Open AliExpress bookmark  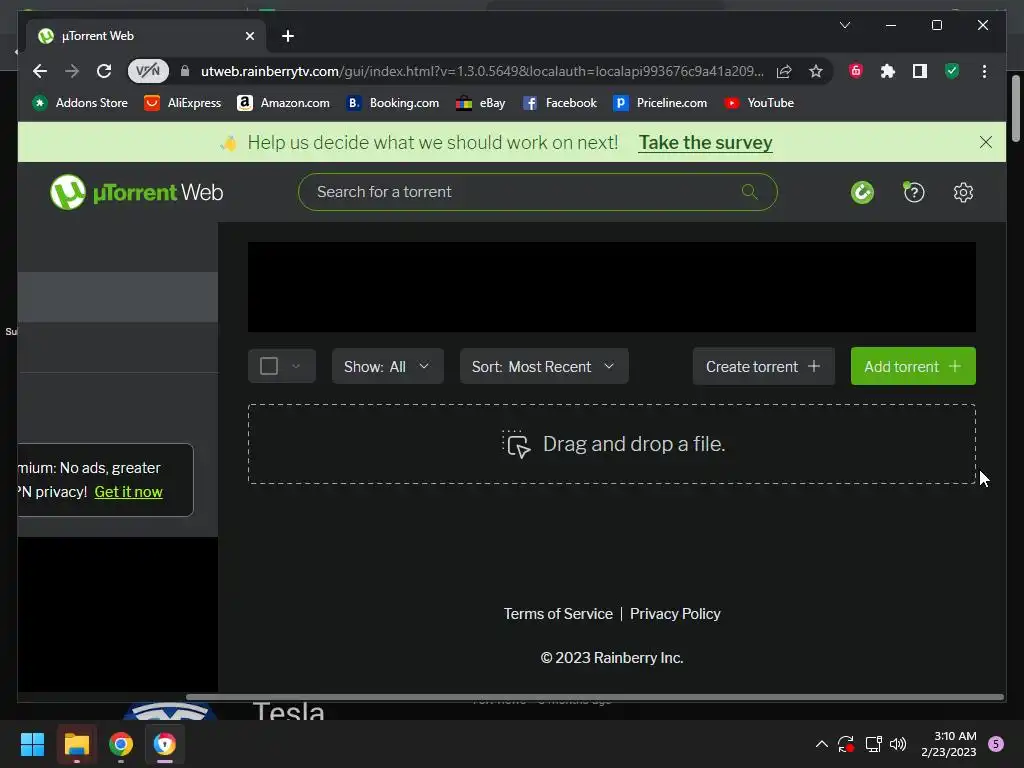(183, 103)
